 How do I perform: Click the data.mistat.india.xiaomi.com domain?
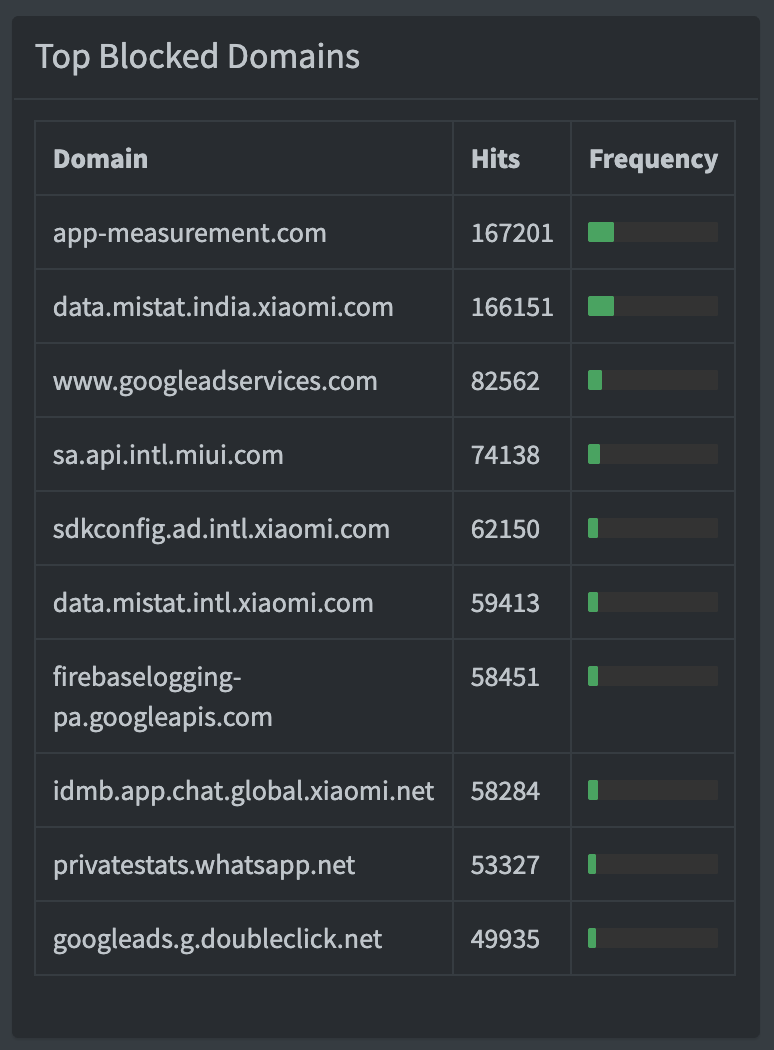223,307
